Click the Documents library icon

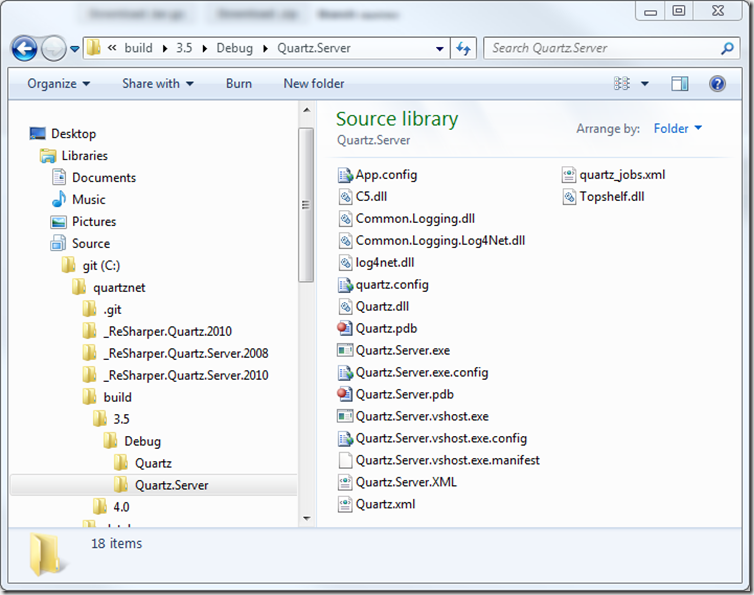(59, 177)
